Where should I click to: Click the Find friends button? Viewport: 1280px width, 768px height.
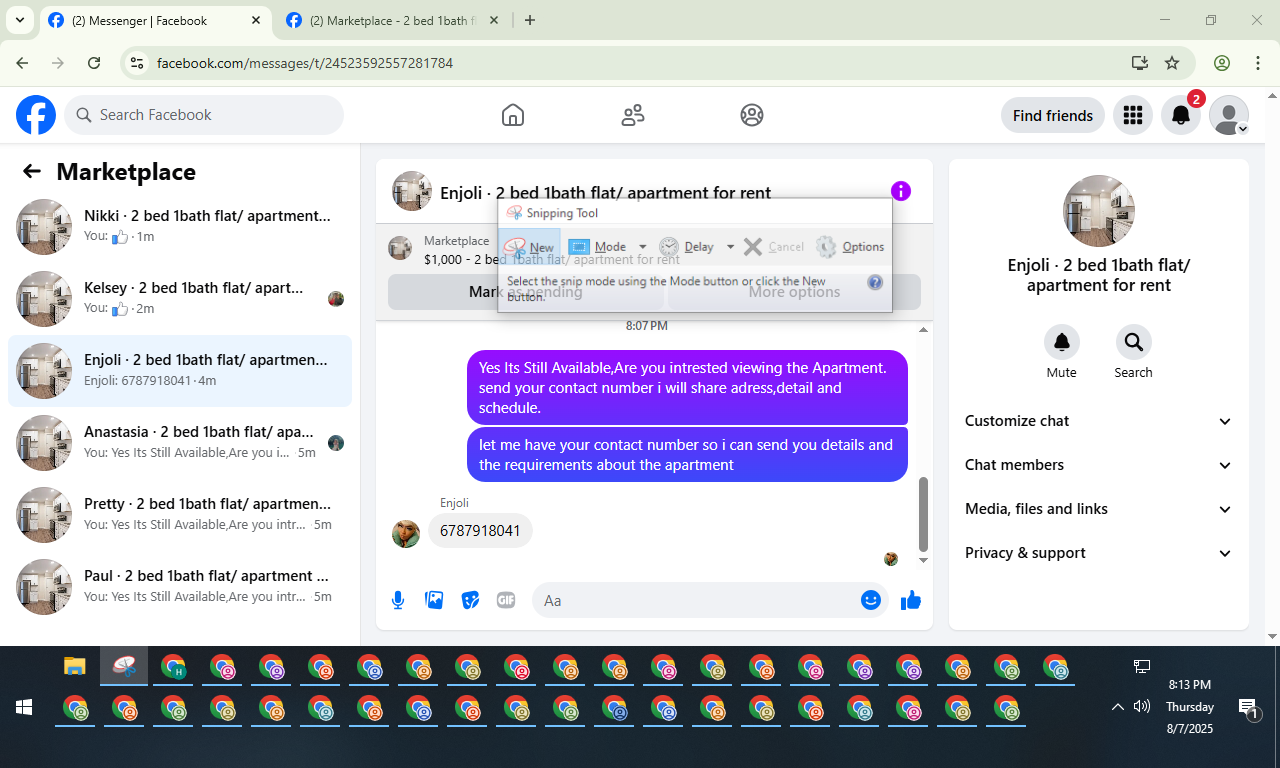[x=1053, y=115]
